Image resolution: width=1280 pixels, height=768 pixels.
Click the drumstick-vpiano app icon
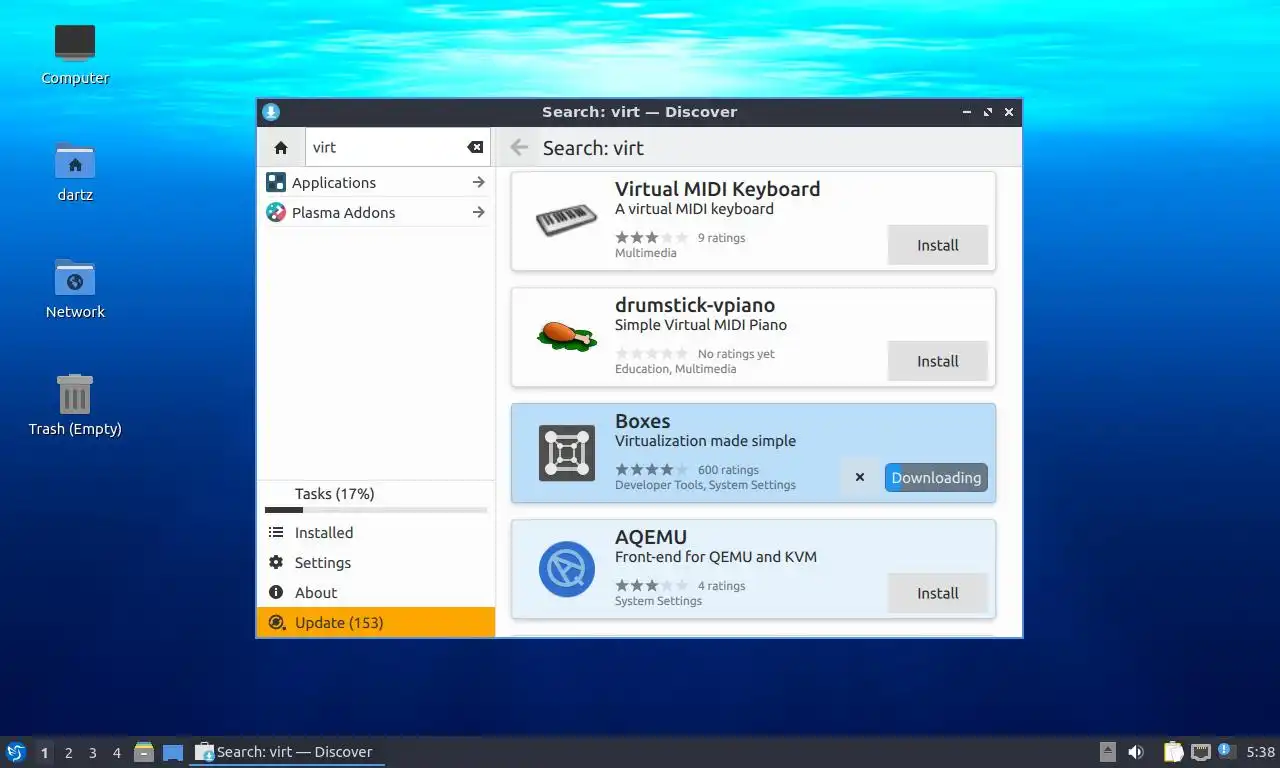tap(566, 336)
